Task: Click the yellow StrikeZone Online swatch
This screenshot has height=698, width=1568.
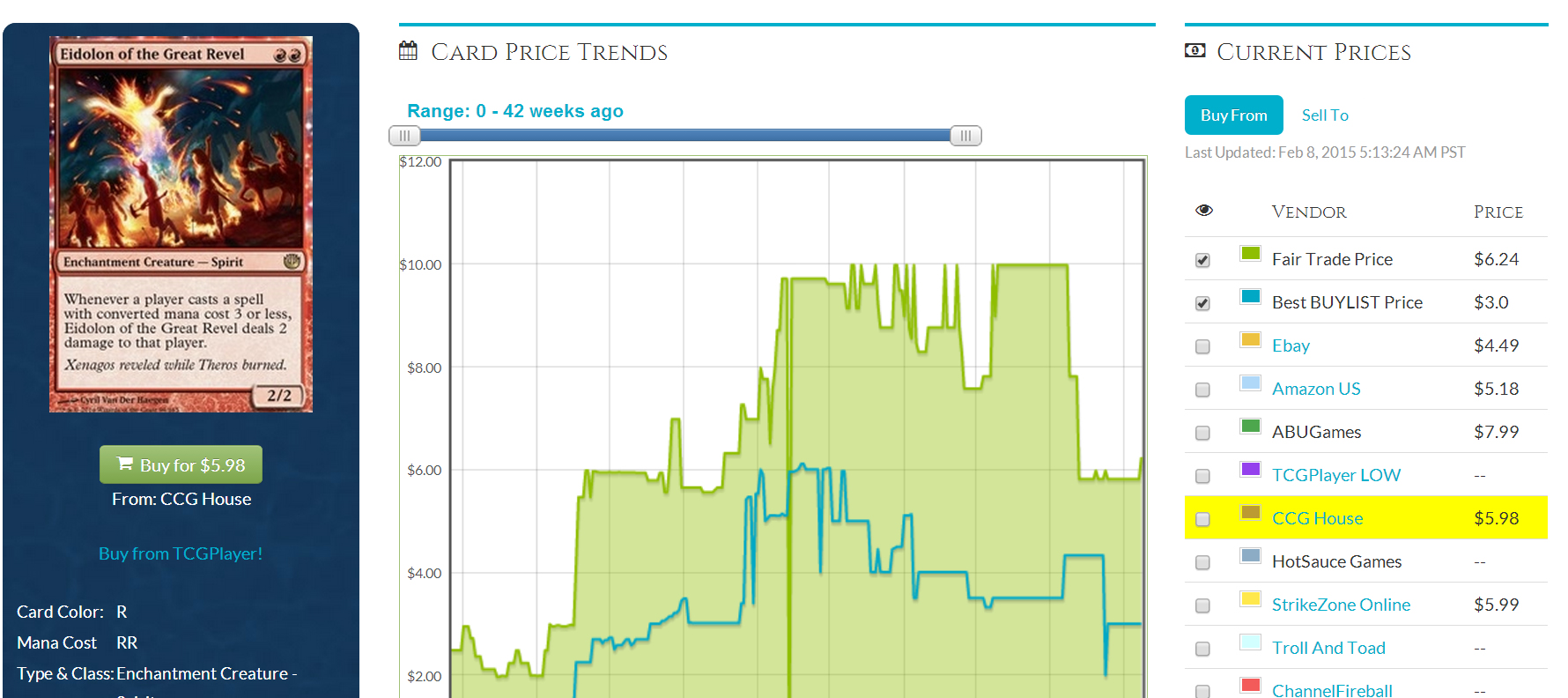Action: (1250, 599)
